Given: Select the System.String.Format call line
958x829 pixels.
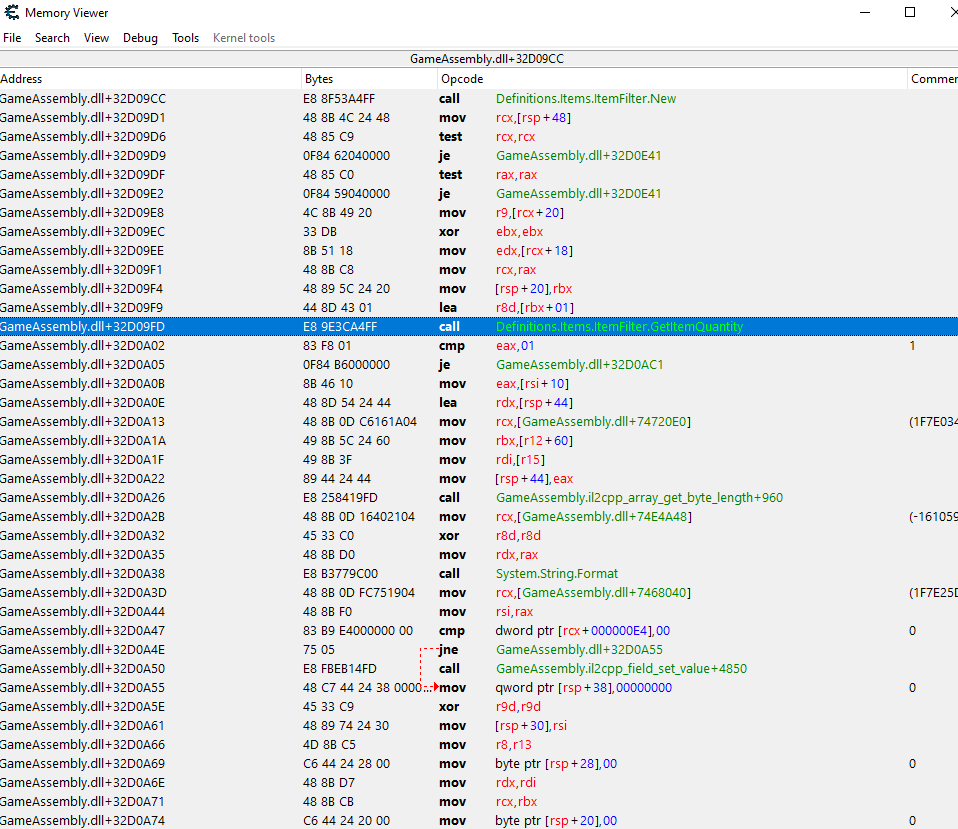Looking at the screenshot, I should point(556,574).
